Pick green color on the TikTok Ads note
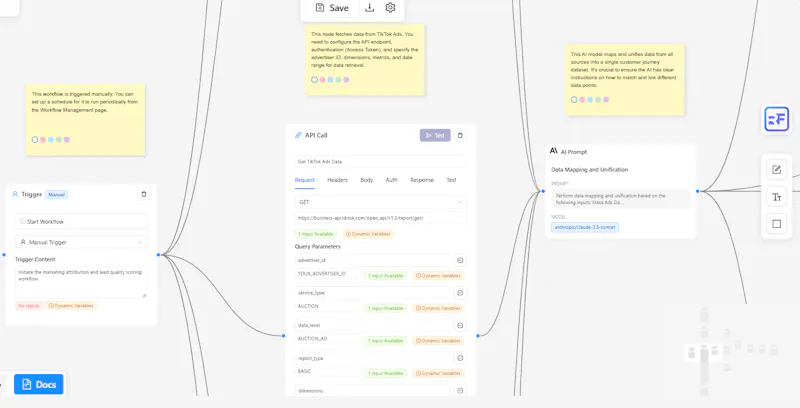Screen dimensions: 800x408 tap(338, 80)
